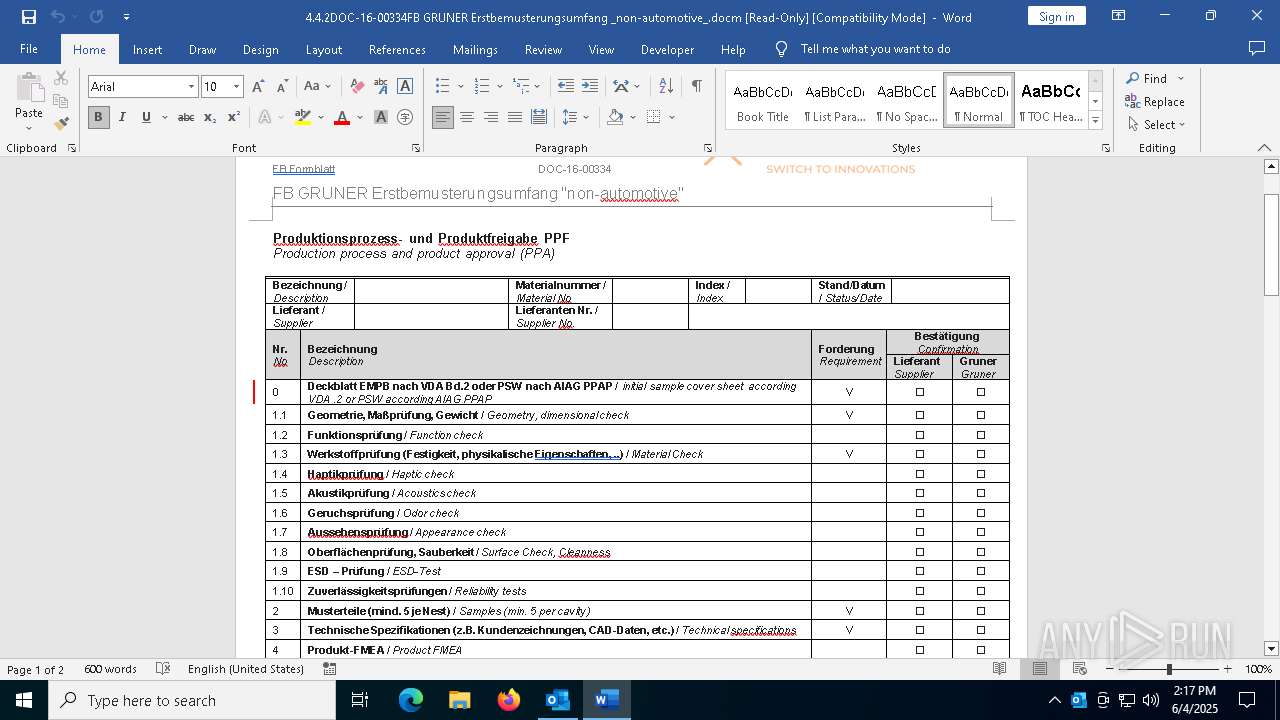Open the Select dropdown in Editing
The width and height of the screenshot is (1280, 720).
tap(1156, 125)
